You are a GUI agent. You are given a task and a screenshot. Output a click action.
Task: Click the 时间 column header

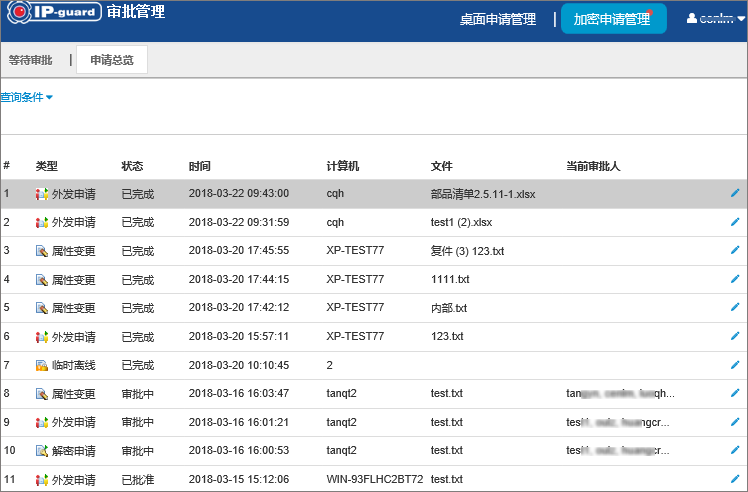199,166
